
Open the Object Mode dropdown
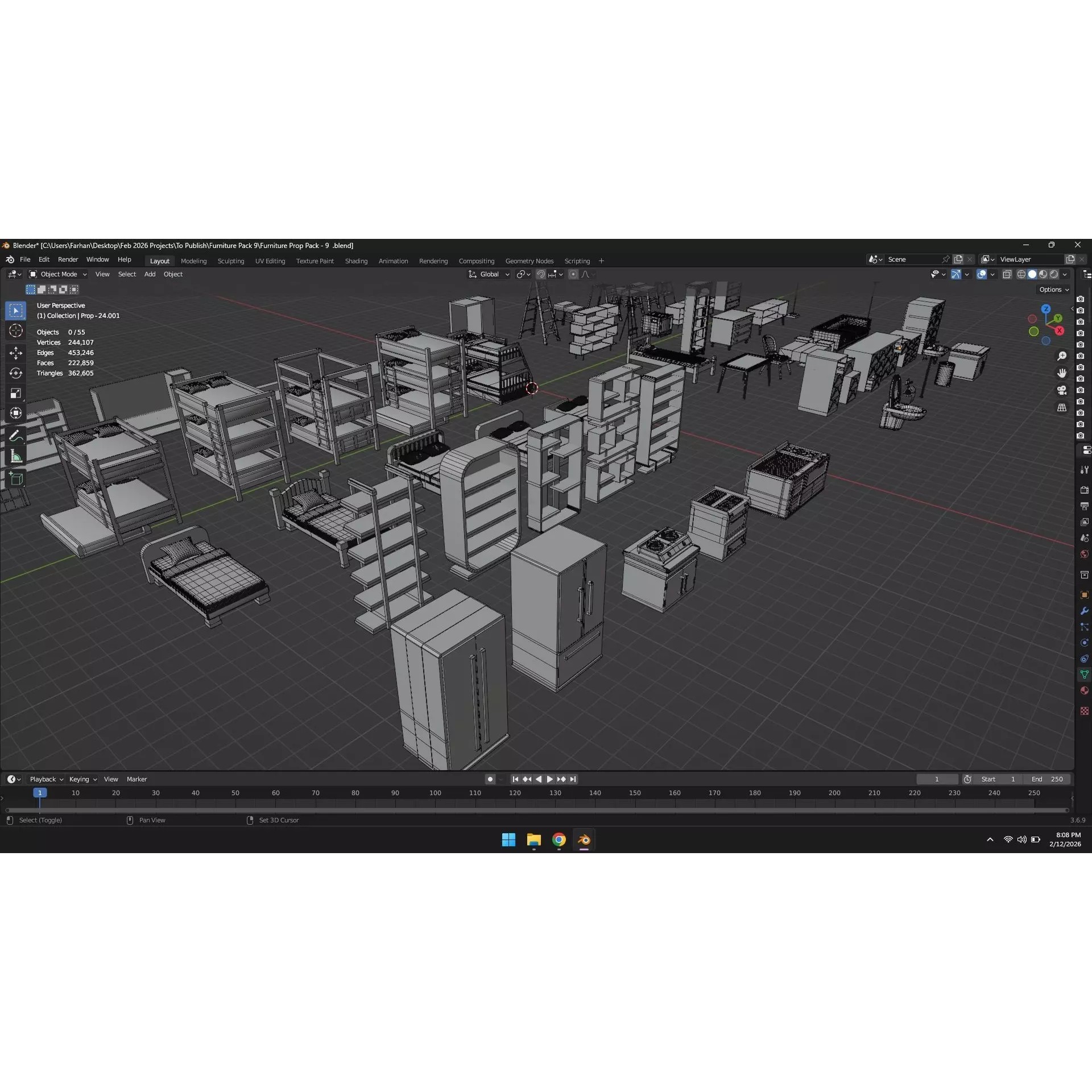coord(57,274)
